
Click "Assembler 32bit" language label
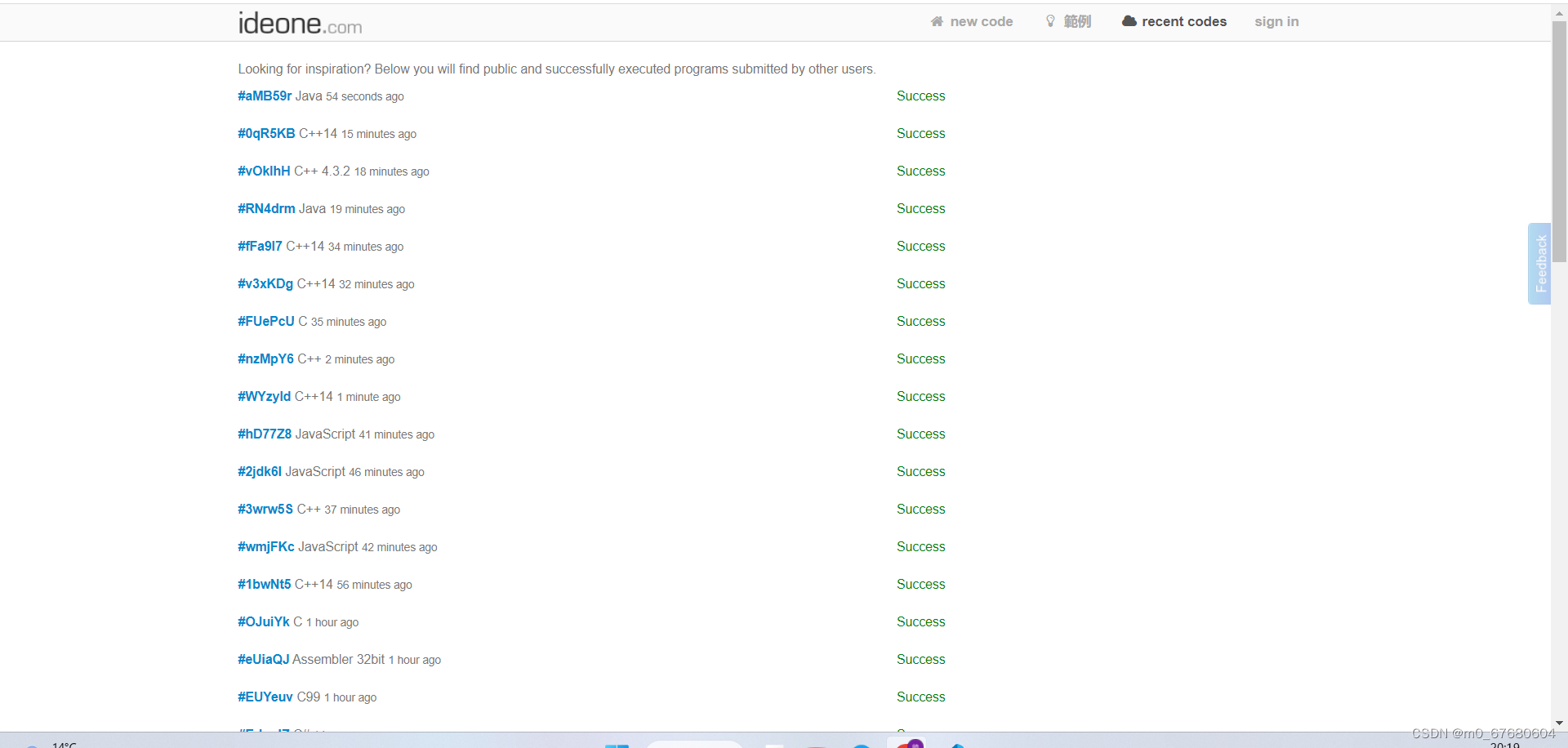tap(338, 659)
